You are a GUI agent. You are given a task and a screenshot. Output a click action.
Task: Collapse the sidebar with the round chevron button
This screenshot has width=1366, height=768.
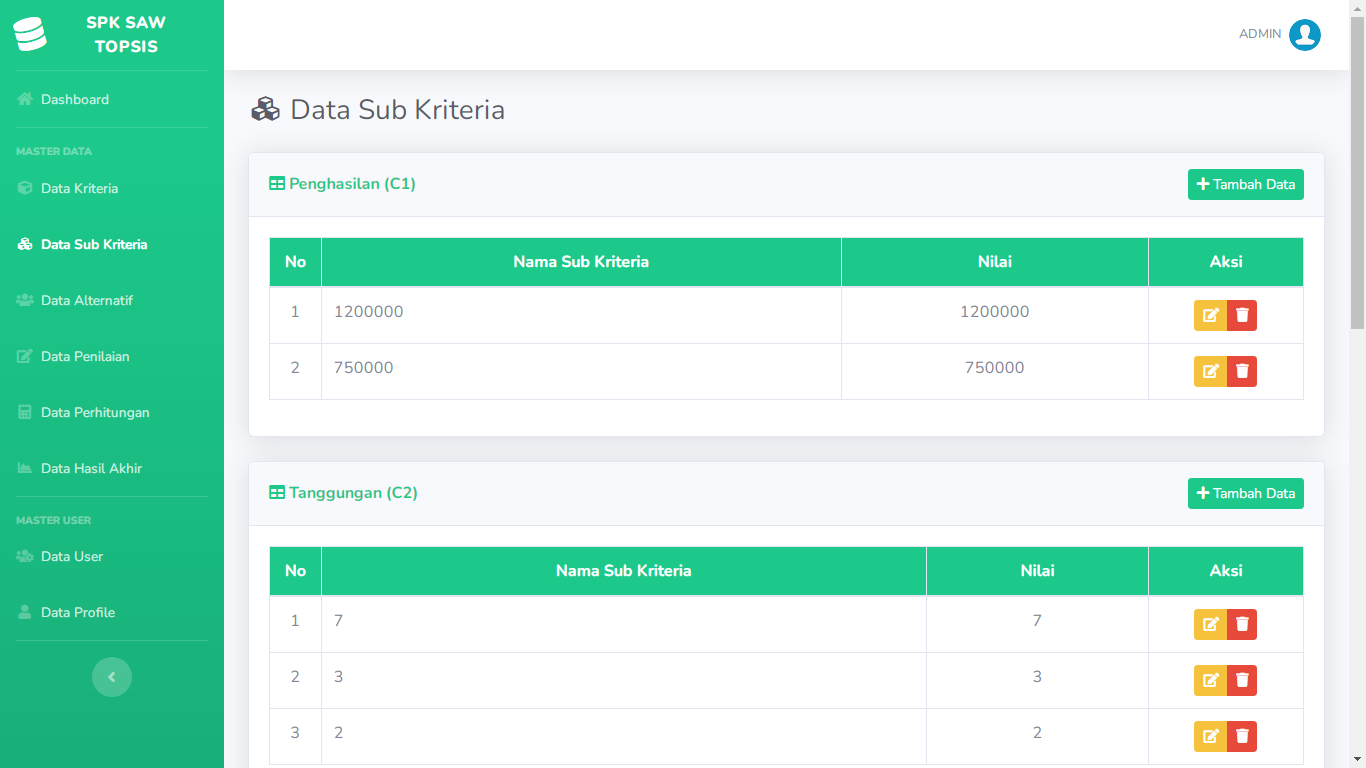tap(112, 677)
